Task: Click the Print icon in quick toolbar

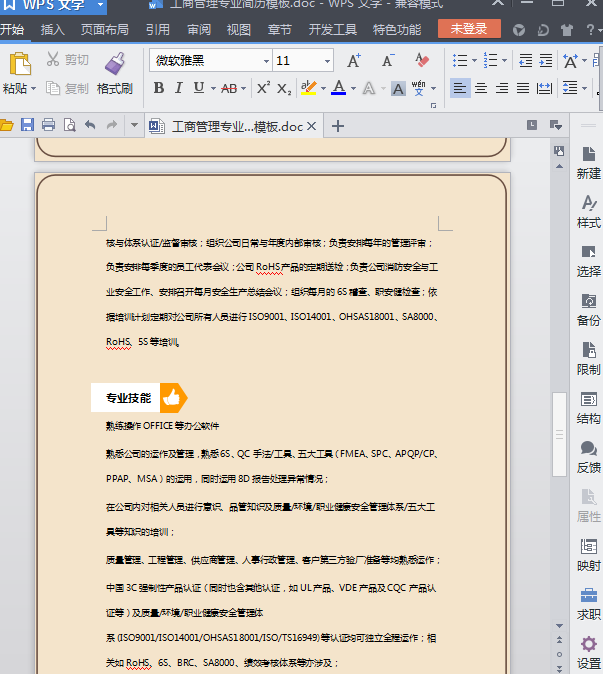Action: (48, 125)
